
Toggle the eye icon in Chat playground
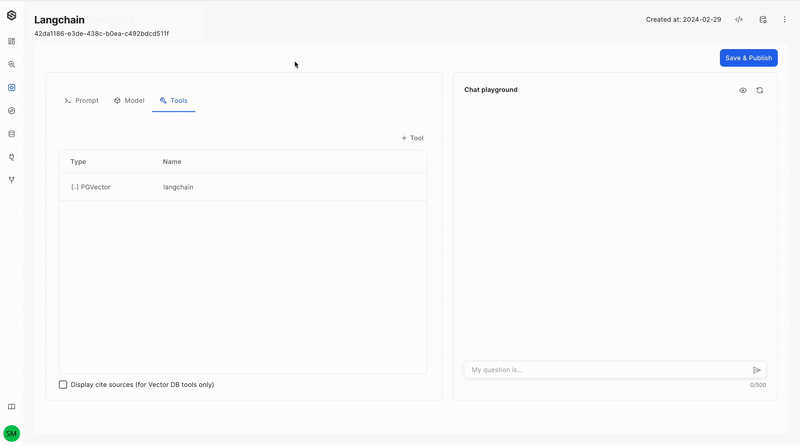(743, 90)
